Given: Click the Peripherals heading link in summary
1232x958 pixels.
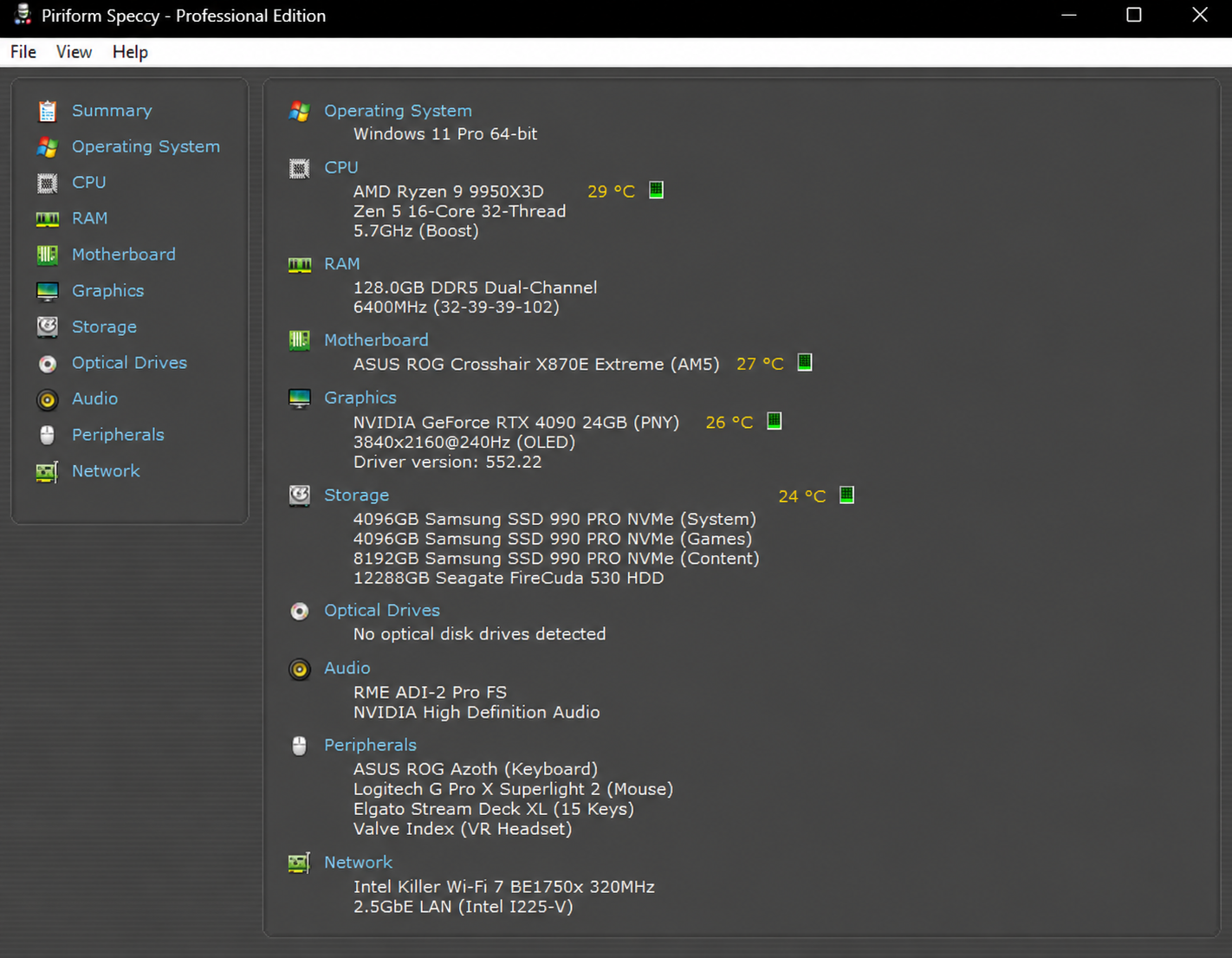Looking at the screenshot, I should (x=370, y=746).
